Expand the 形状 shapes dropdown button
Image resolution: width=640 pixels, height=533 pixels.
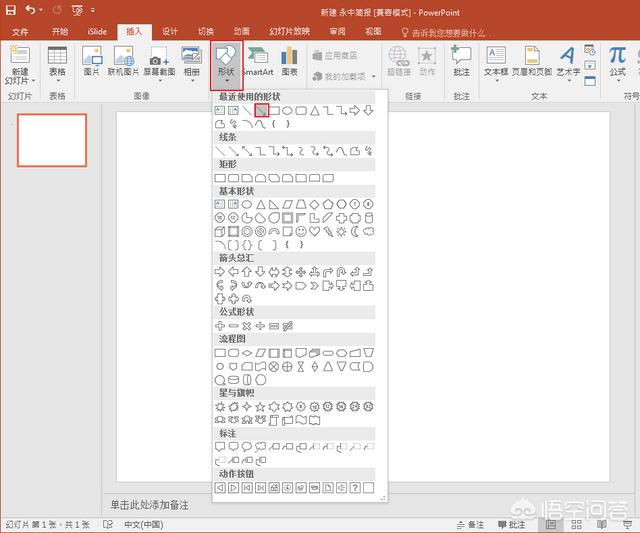click(227, 68)
